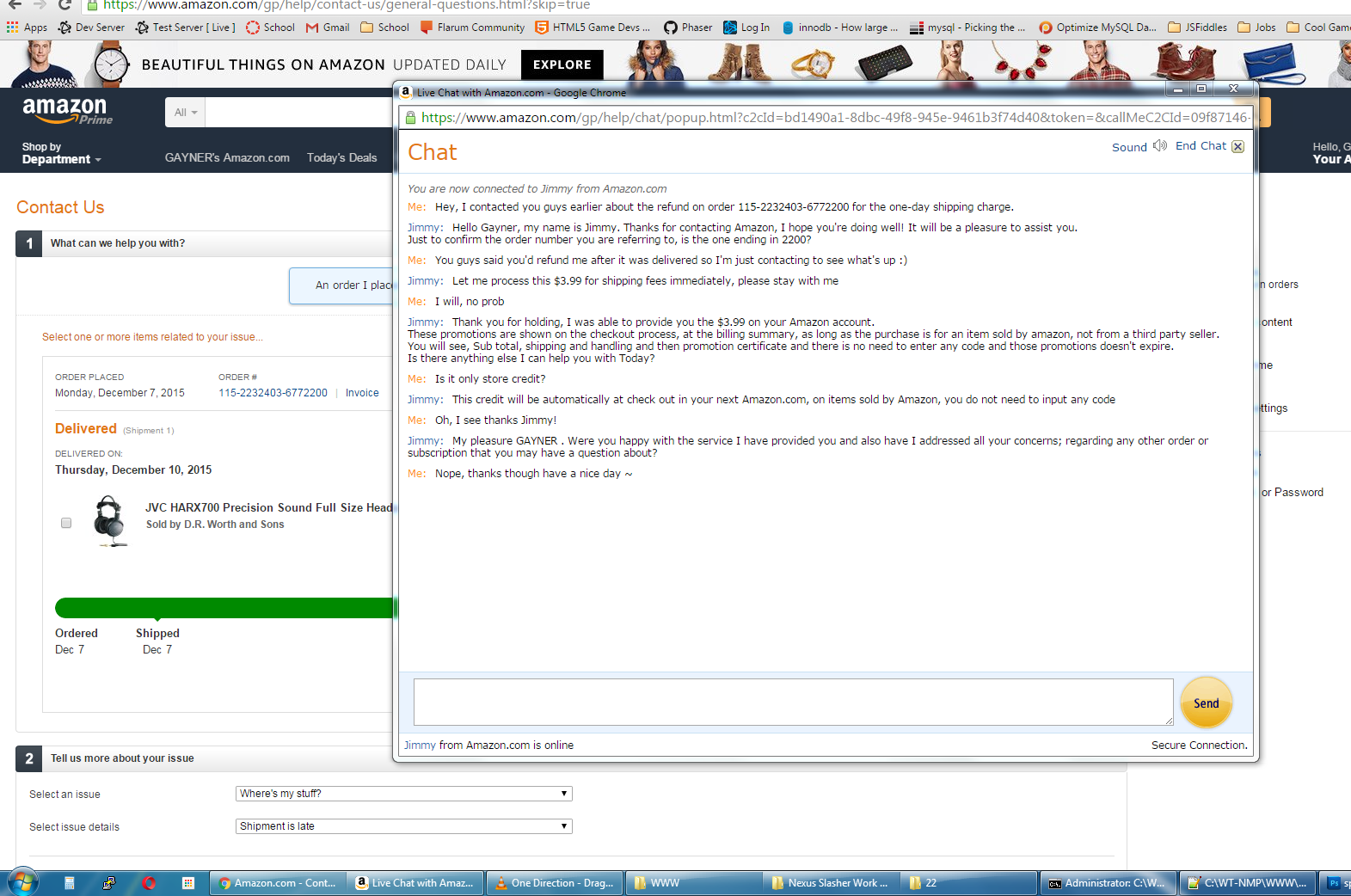Open the Optimize MySQL Da... bookmark
This screenshot has width=1351, height=896.
(1097, 28)
